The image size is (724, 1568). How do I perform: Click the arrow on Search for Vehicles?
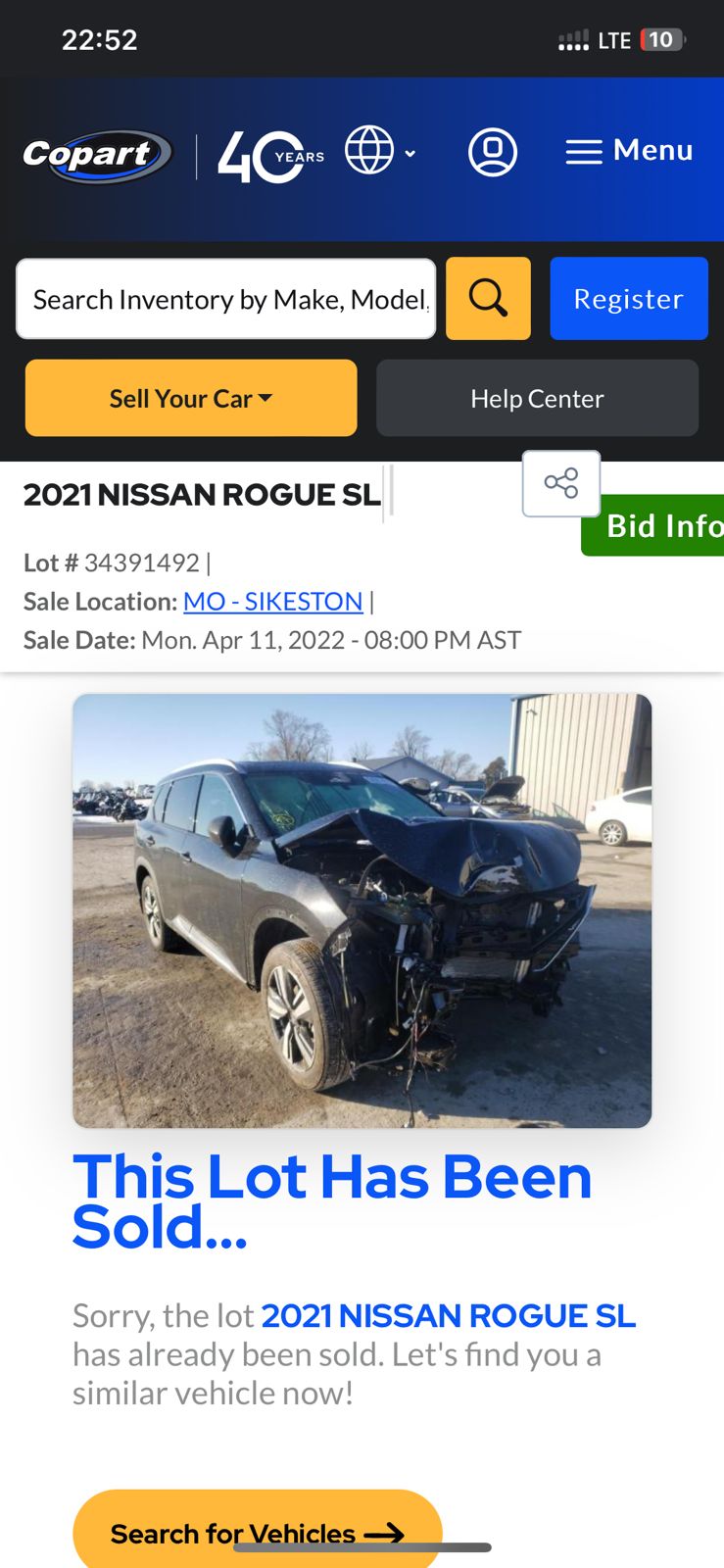384,1534
